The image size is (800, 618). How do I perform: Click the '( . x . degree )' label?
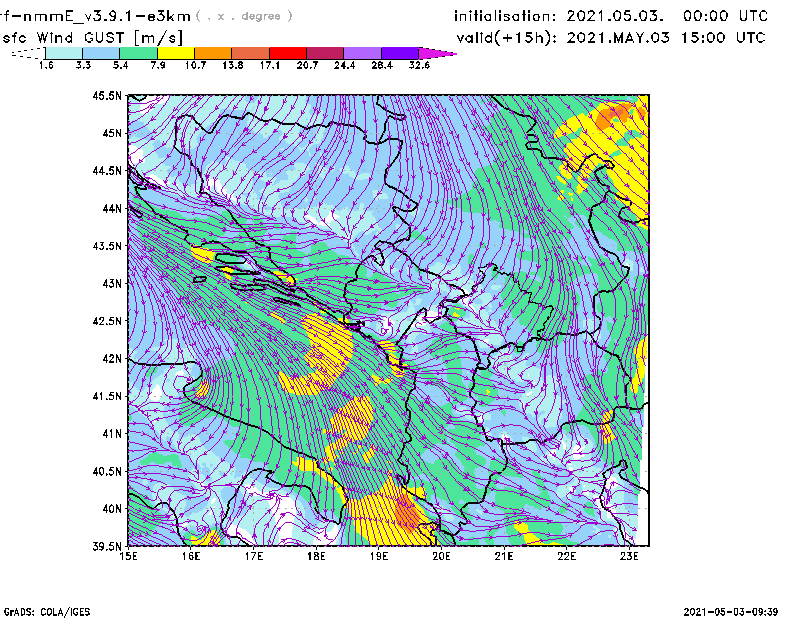coord(244,16)
